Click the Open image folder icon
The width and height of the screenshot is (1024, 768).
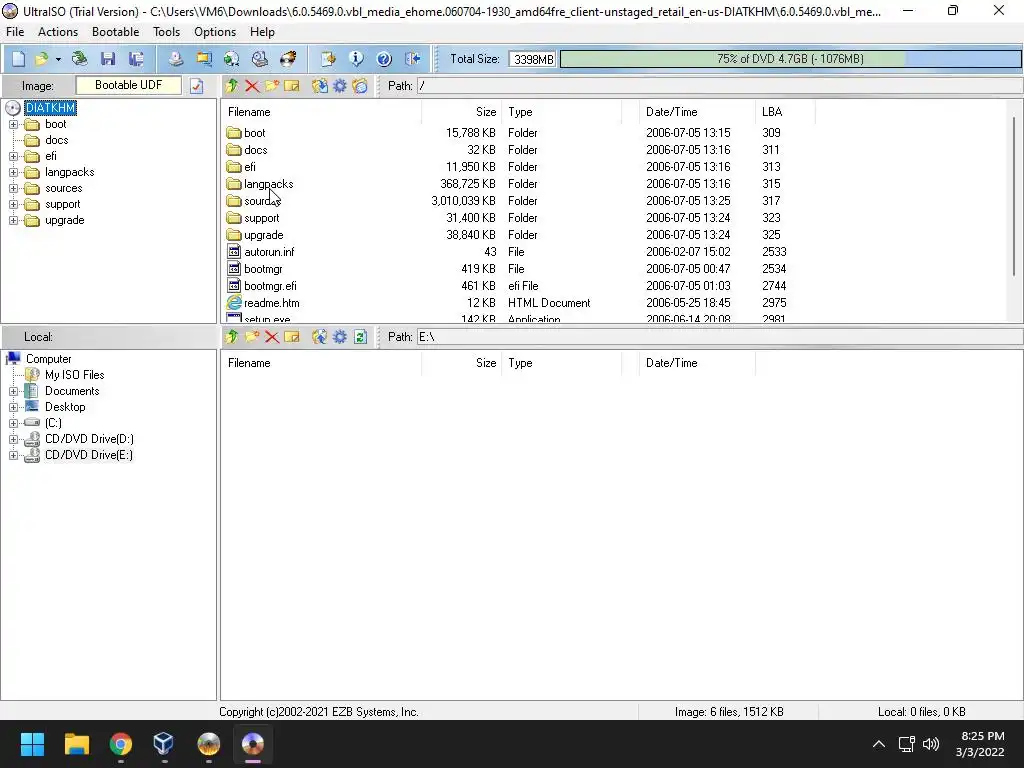(41, 59)
